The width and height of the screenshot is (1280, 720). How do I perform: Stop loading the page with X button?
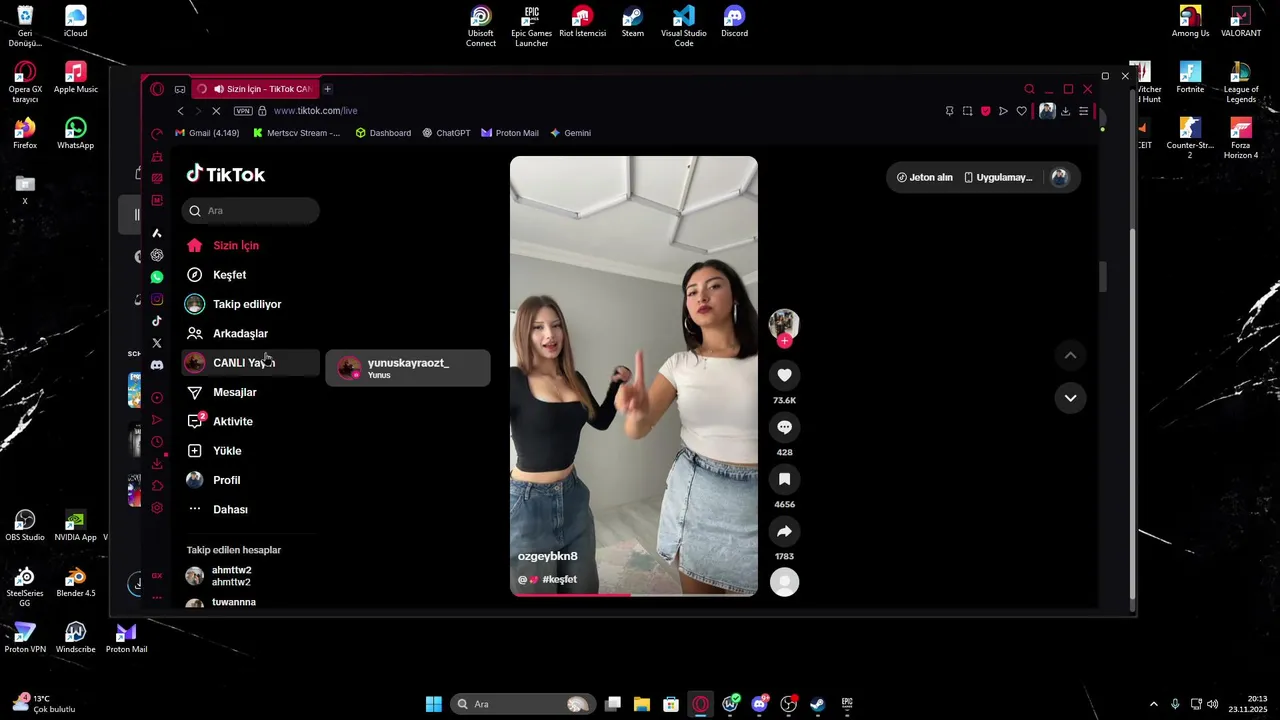click(215, 111)
